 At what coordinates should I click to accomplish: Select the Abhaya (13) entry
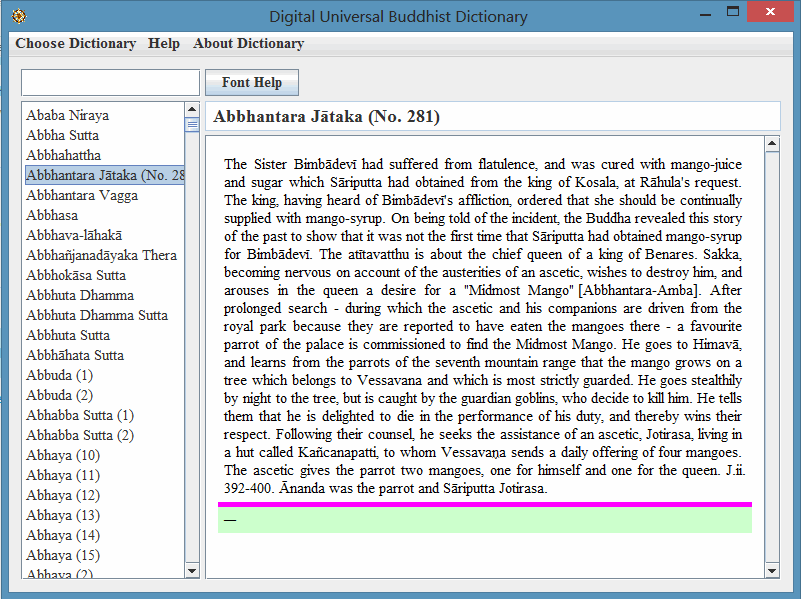(63, 515)
